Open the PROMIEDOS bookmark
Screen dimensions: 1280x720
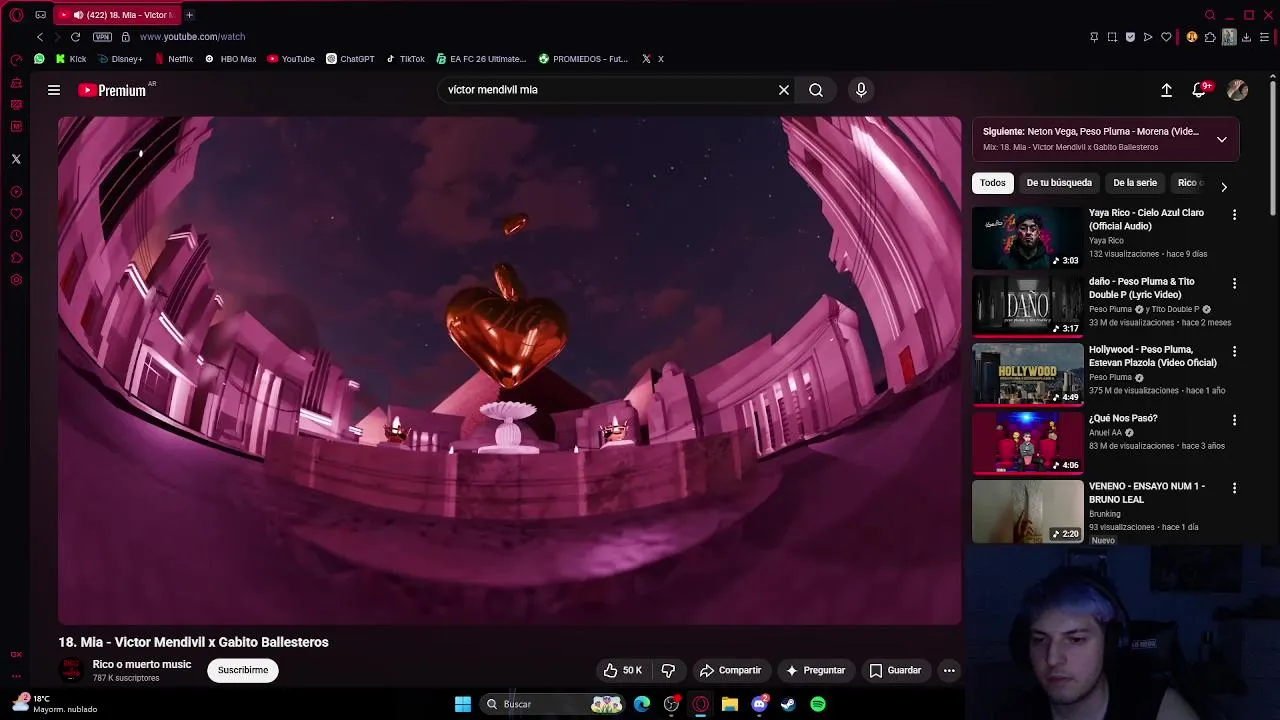(x=583, y=59)
